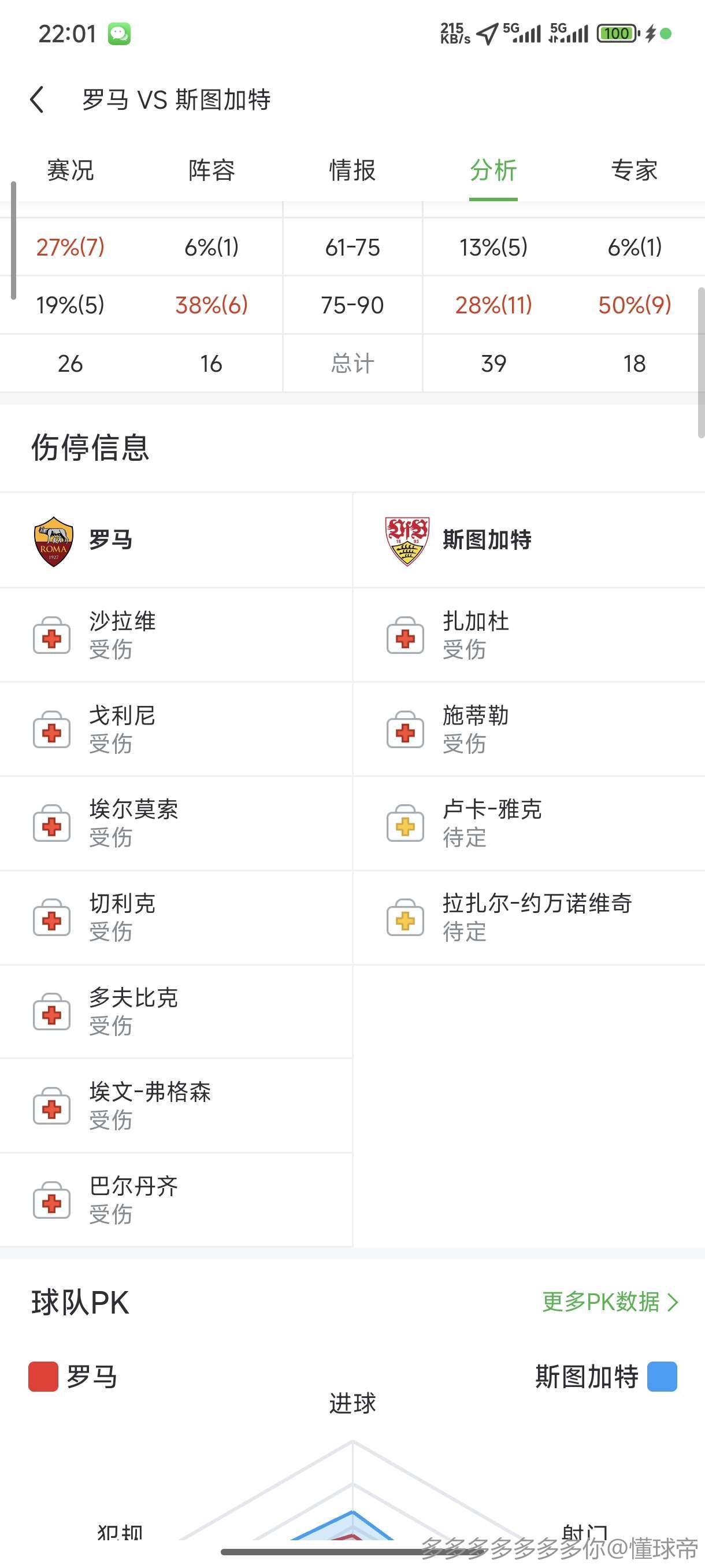The height and width of the screenshot is (1568, 705).
Task: Expand more PK data chevron arrow
Action: (x=673, y=1303)
